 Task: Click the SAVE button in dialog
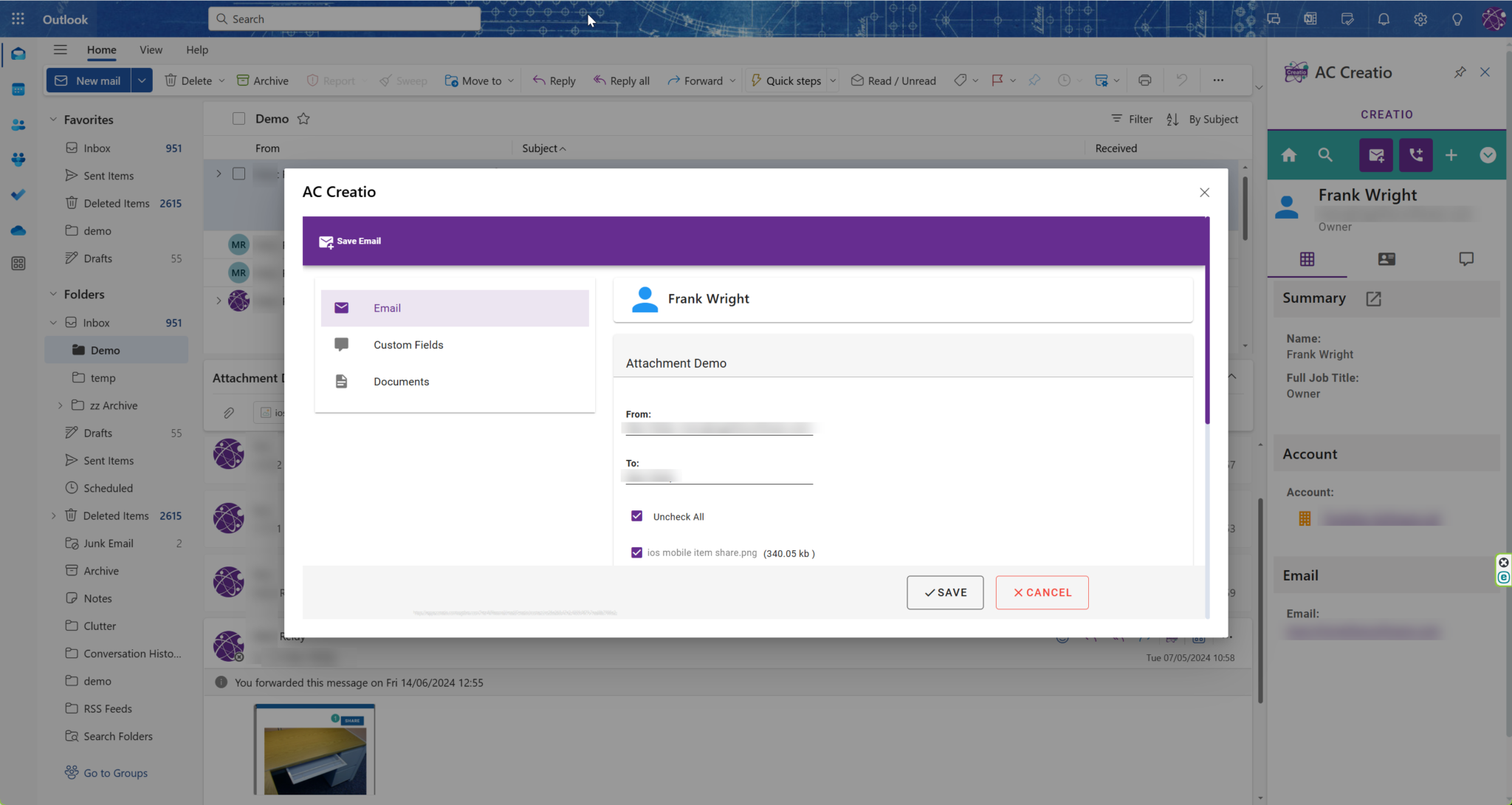tap(945, 592)
